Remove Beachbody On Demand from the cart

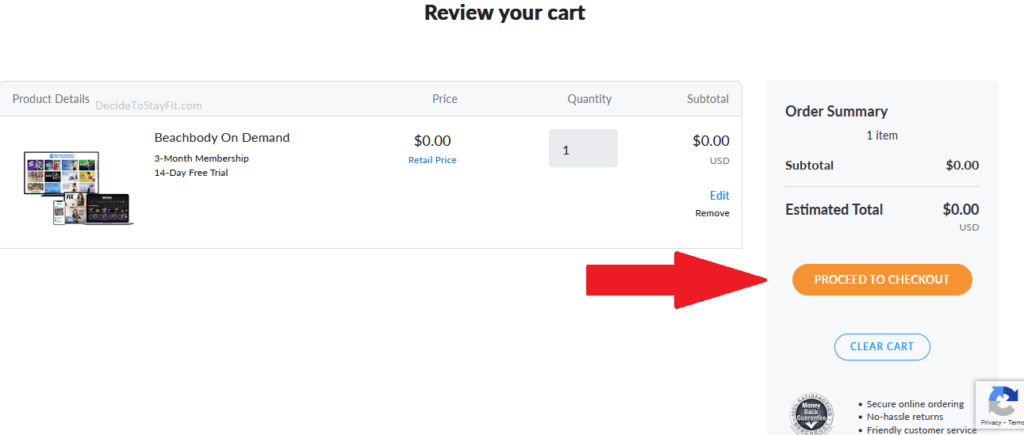pos(712,213)
